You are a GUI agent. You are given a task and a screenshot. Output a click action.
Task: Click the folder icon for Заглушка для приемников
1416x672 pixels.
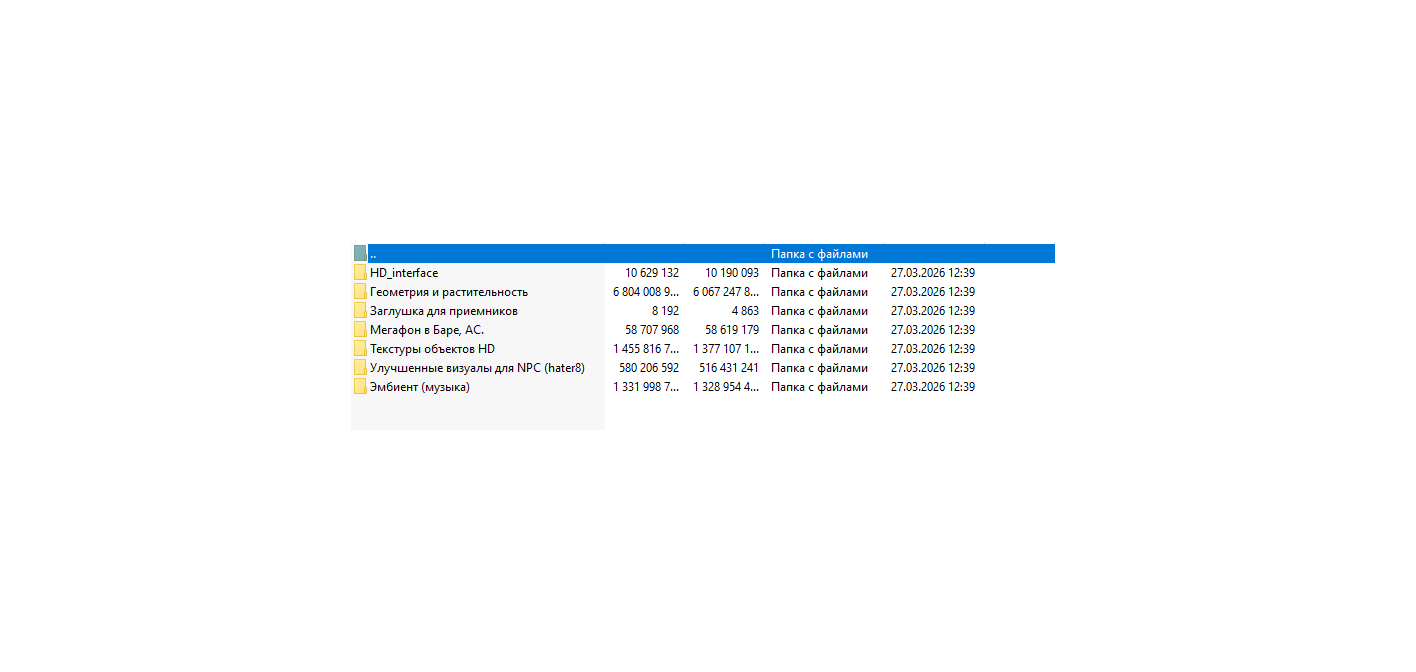(x=360, y=311)
